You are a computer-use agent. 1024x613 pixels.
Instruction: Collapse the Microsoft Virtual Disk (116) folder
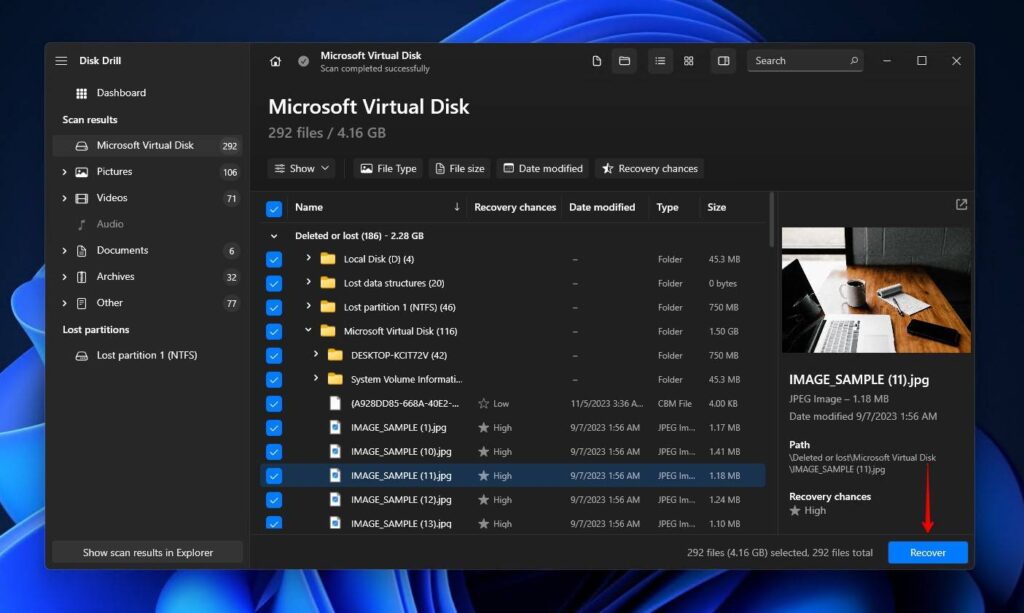(x=308, y=331)
